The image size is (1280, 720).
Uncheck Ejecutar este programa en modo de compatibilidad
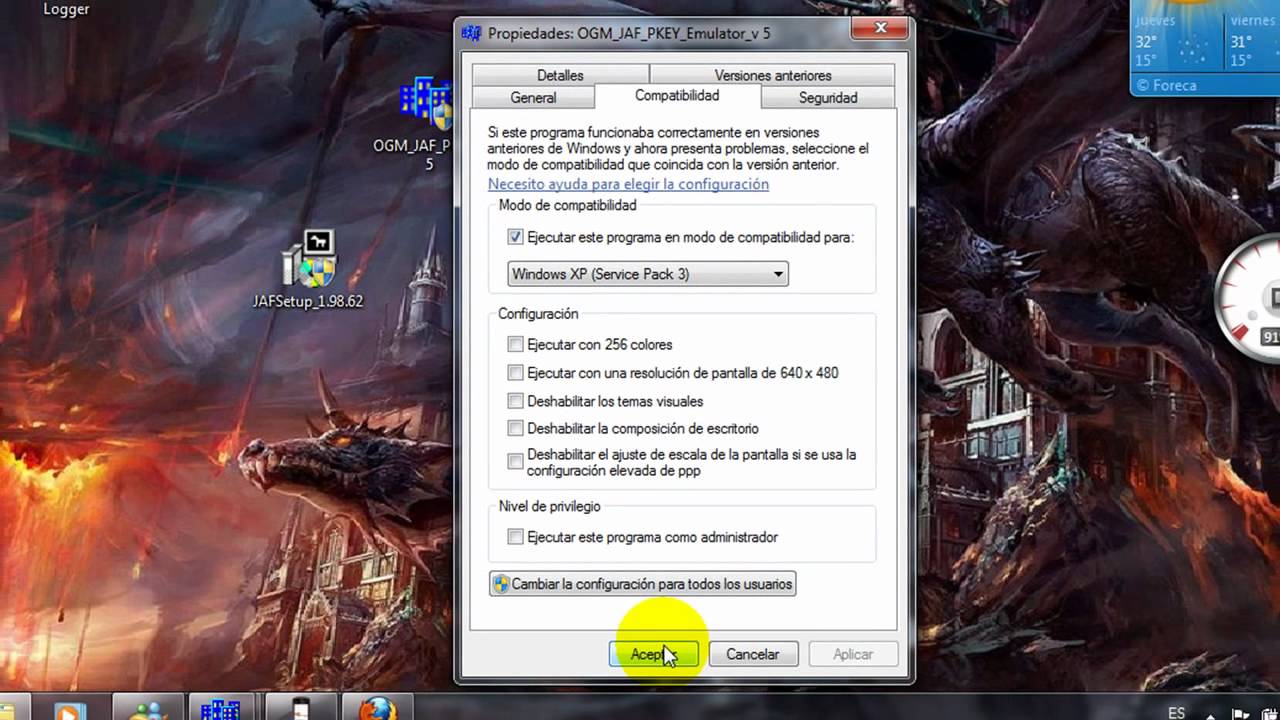tap(515, 238)
